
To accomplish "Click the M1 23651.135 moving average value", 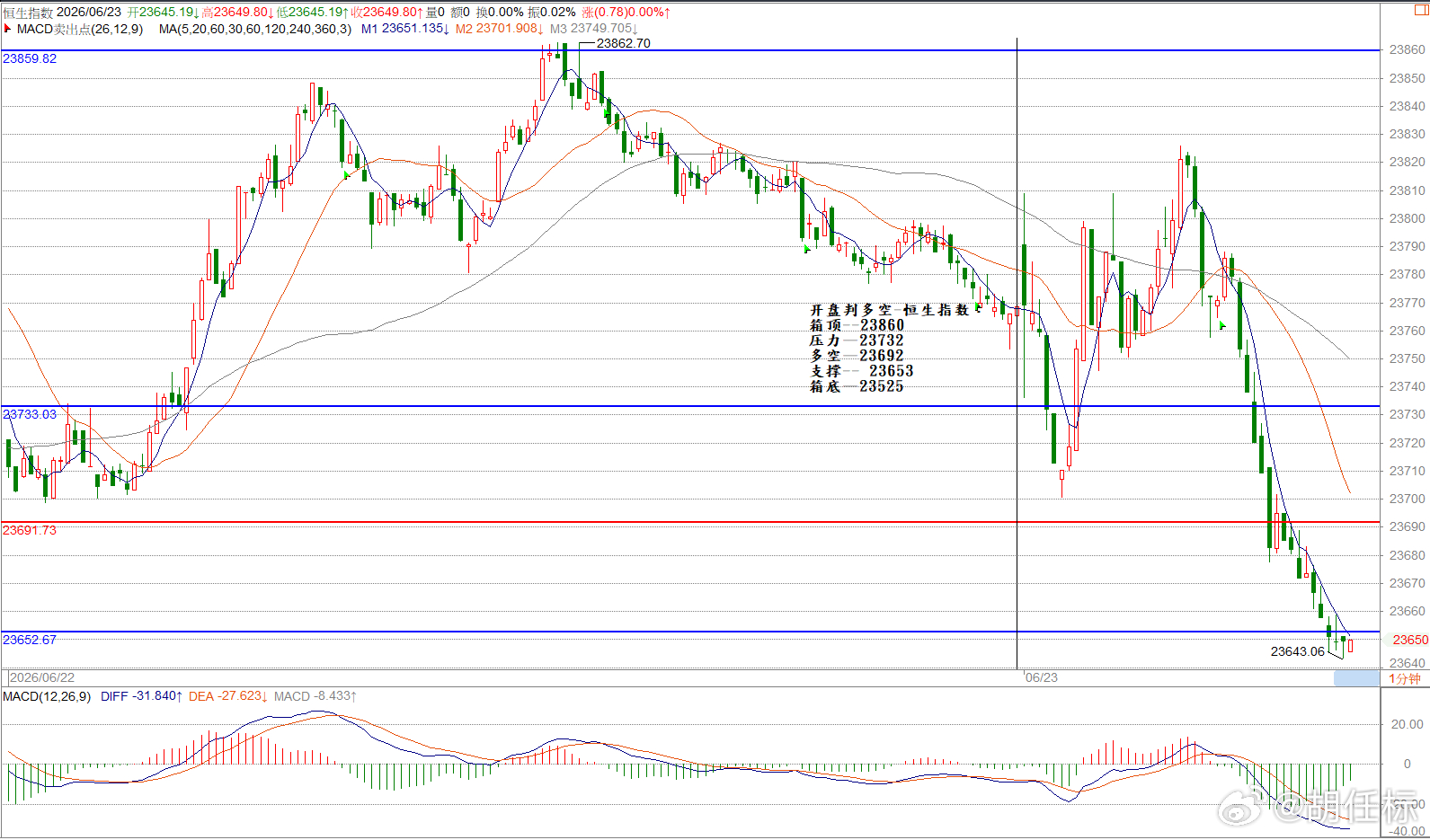I will tap(405, 29).
